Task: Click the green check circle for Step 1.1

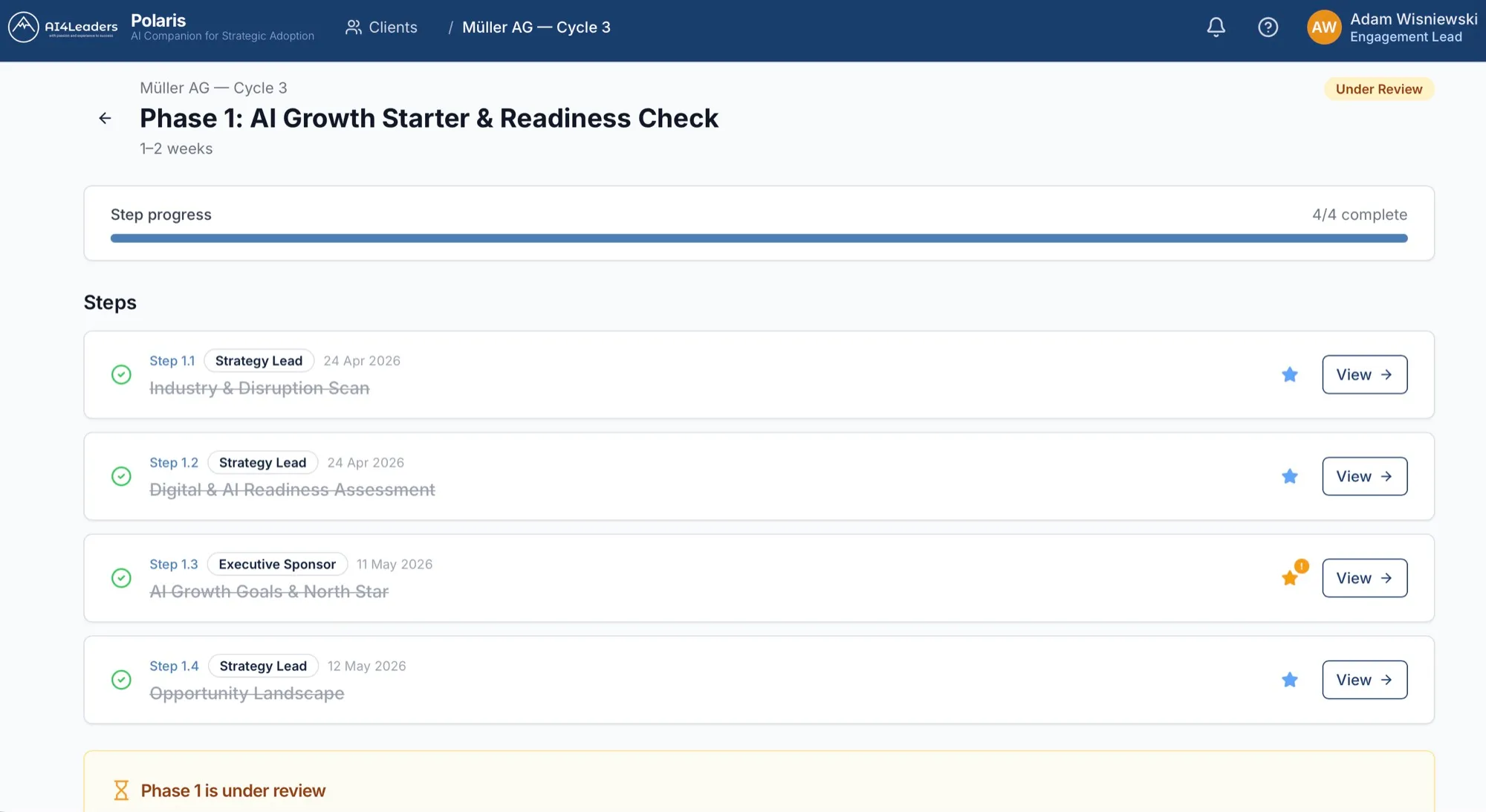Action: click(121, 374)
